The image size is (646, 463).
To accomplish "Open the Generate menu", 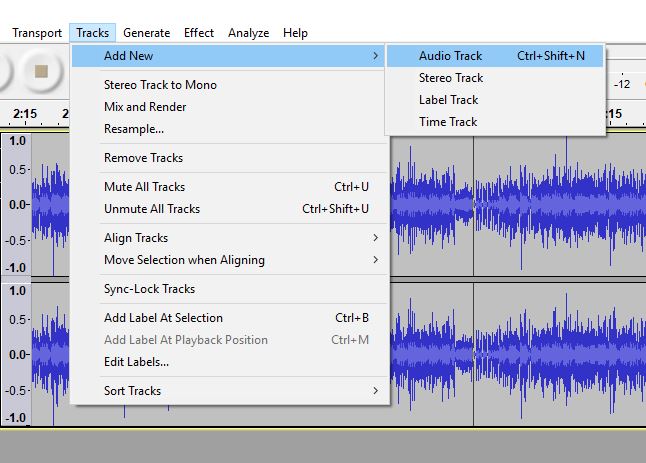I will tap(146, 33).
